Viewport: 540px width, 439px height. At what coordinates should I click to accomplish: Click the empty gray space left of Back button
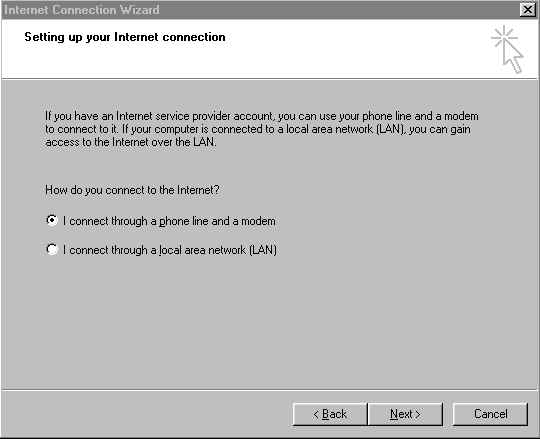point(145,414)
